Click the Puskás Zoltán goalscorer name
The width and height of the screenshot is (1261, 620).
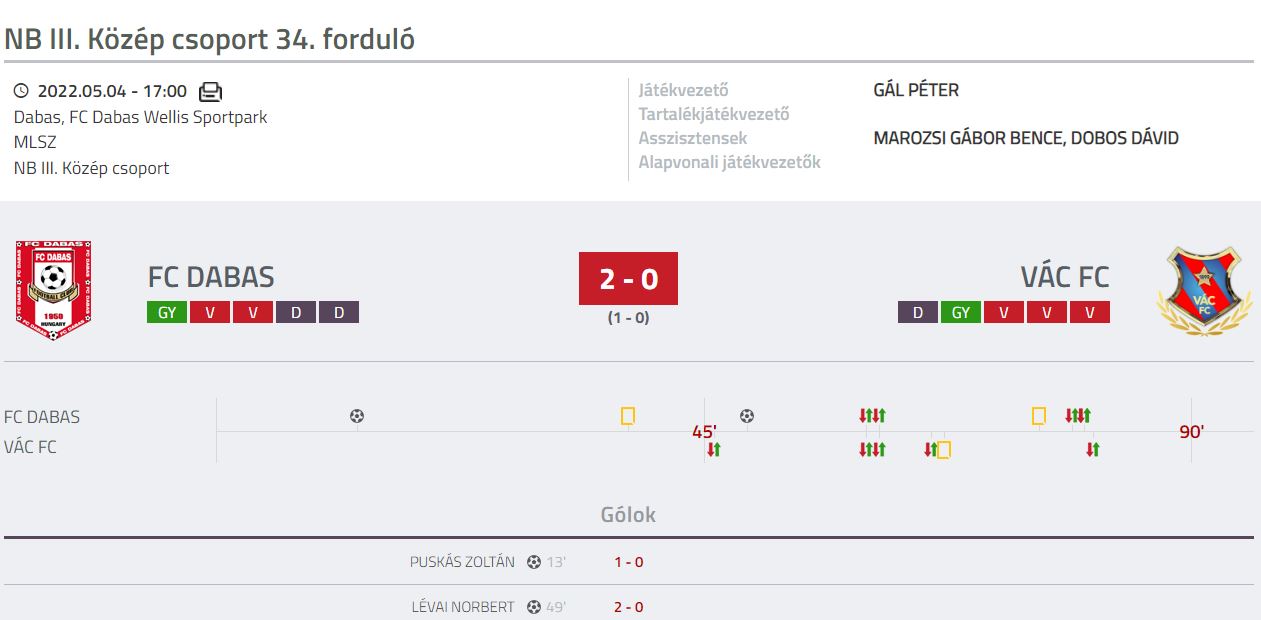click(462, 562)
